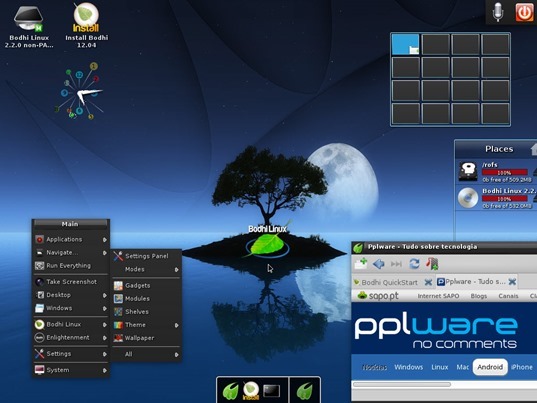Image resolution: width=537 pixels, height=403 pixels.
Task: Click the bookmarks icon in browser toolbar
Action: click(x=432, y=264)
